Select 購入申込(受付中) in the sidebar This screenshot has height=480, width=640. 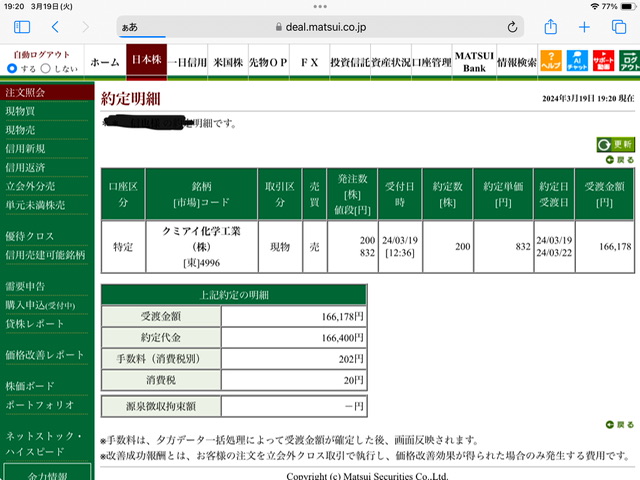point(40,305)
